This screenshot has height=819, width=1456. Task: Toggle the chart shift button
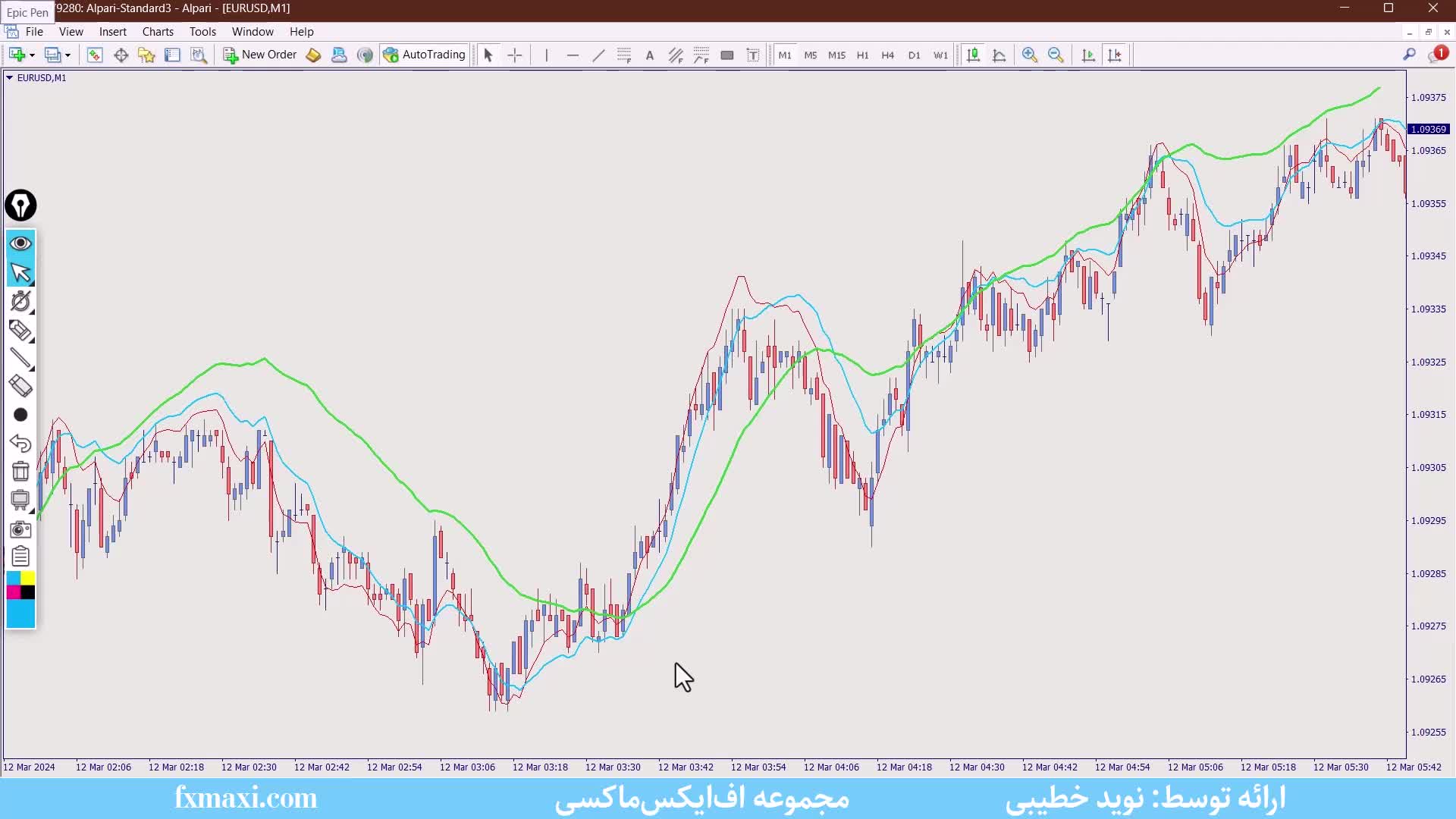(x=1115, y=55)
